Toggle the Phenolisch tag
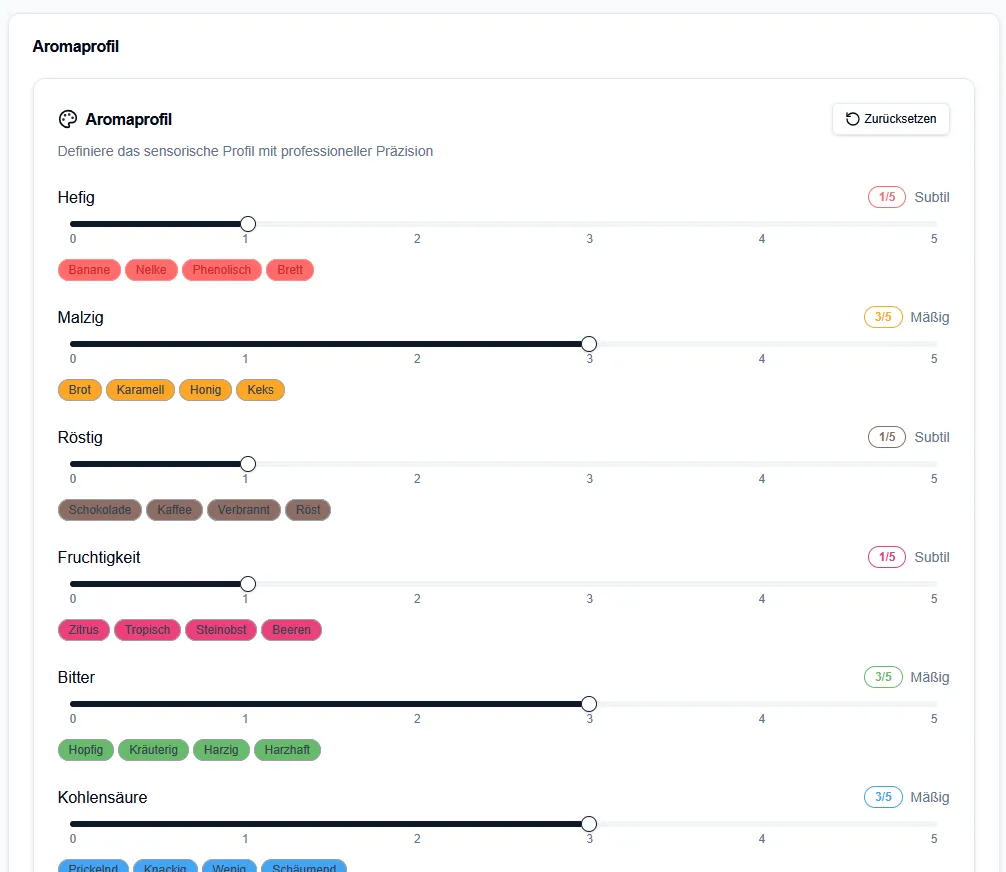 pyautogui.click(x=222, y=270)
